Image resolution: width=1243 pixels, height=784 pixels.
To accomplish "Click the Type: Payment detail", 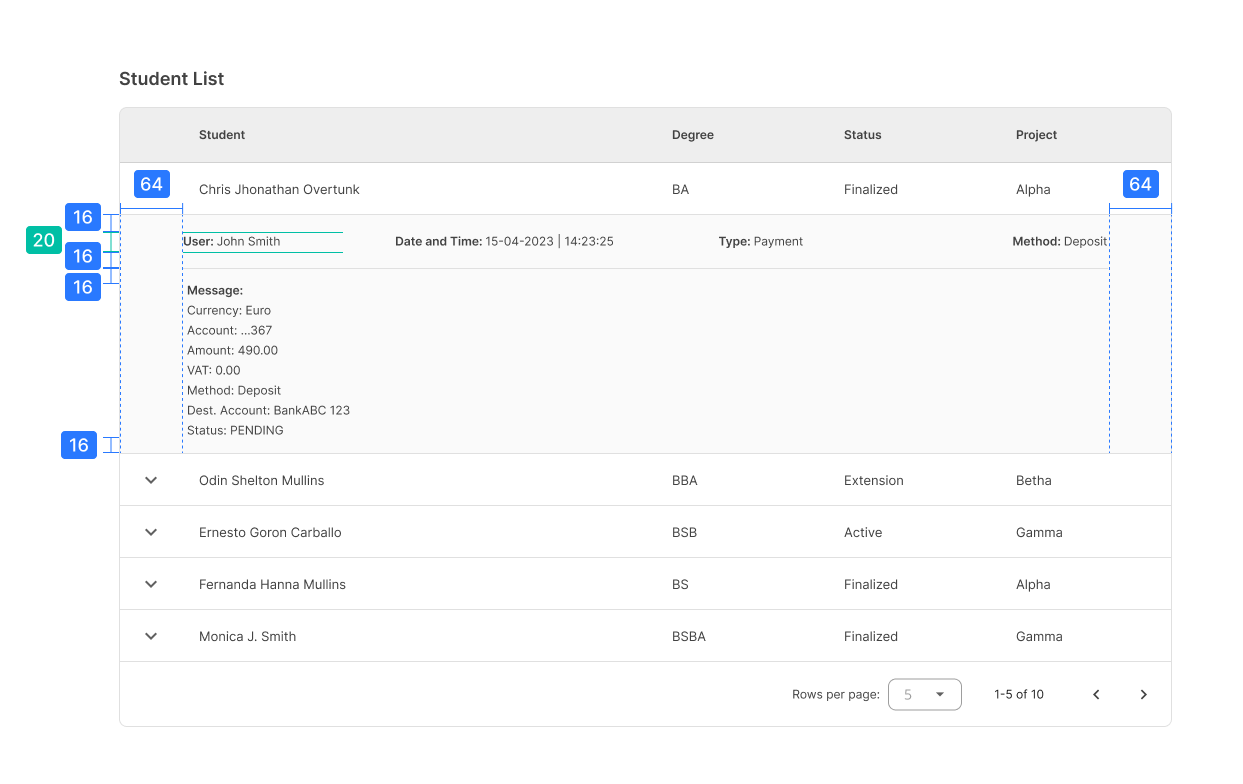I will pyautogui.click(x=760, y=242).
